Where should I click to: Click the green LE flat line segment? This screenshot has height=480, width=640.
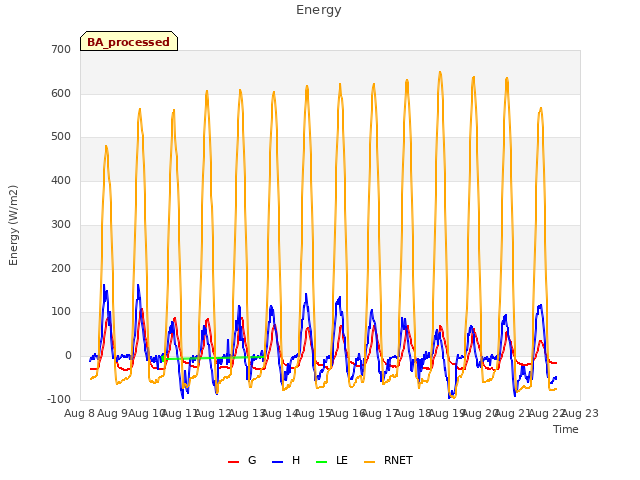click(x=213, y=358)
